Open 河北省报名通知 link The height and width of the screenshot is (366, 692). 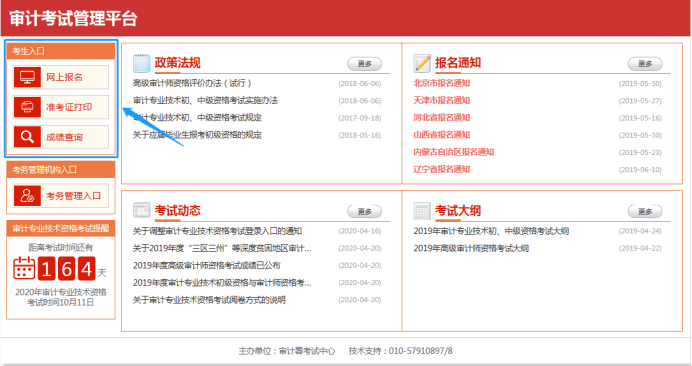441,117
